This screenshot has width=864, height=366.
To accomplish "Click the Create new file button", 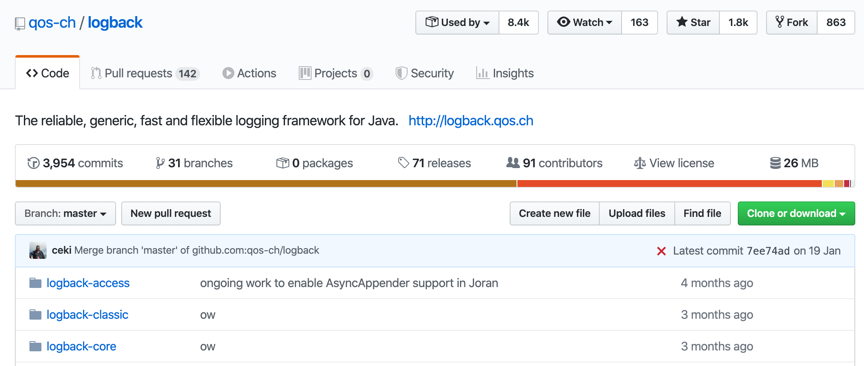I will point(554,213).
